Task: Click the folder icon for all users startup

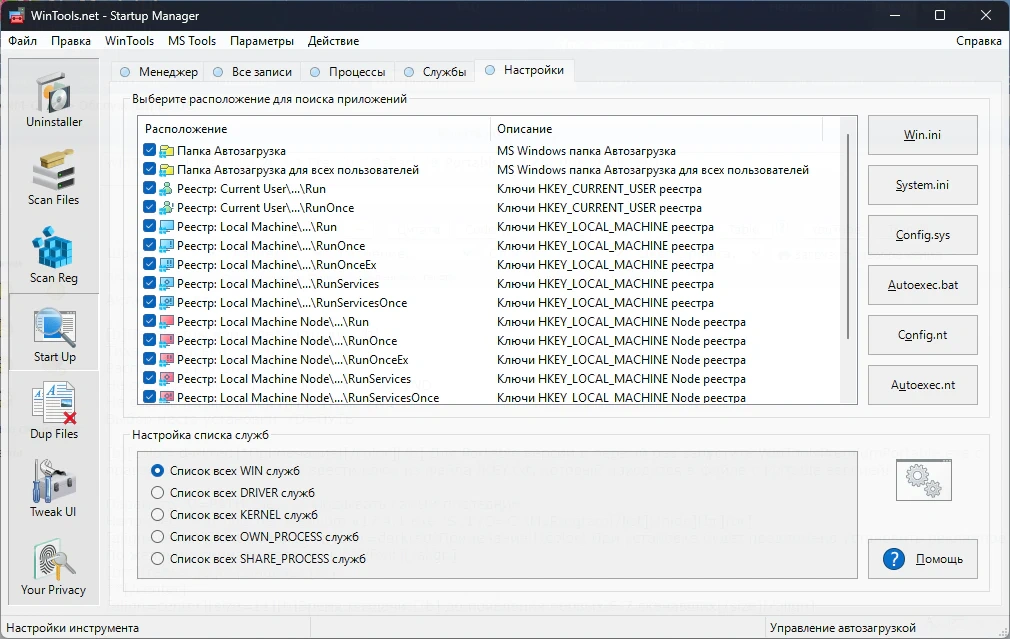Action: pyautogui.click(x=167, y=169)
